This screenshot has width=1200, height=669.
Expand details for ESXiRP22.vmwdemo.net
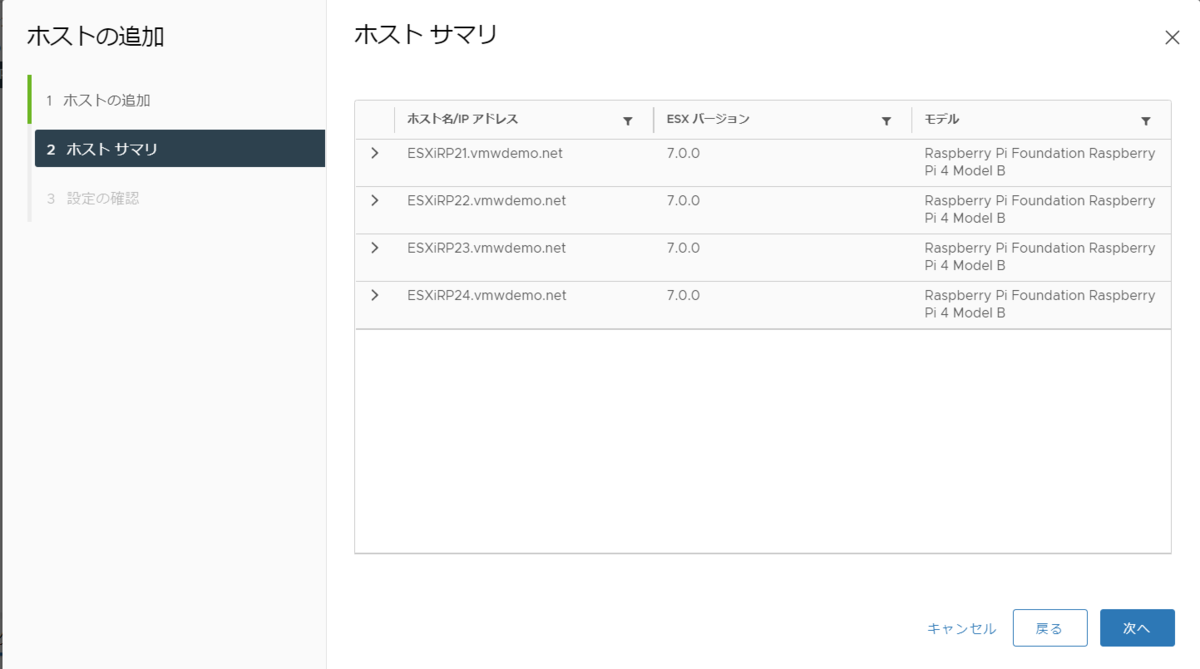[x=375, y=200]
